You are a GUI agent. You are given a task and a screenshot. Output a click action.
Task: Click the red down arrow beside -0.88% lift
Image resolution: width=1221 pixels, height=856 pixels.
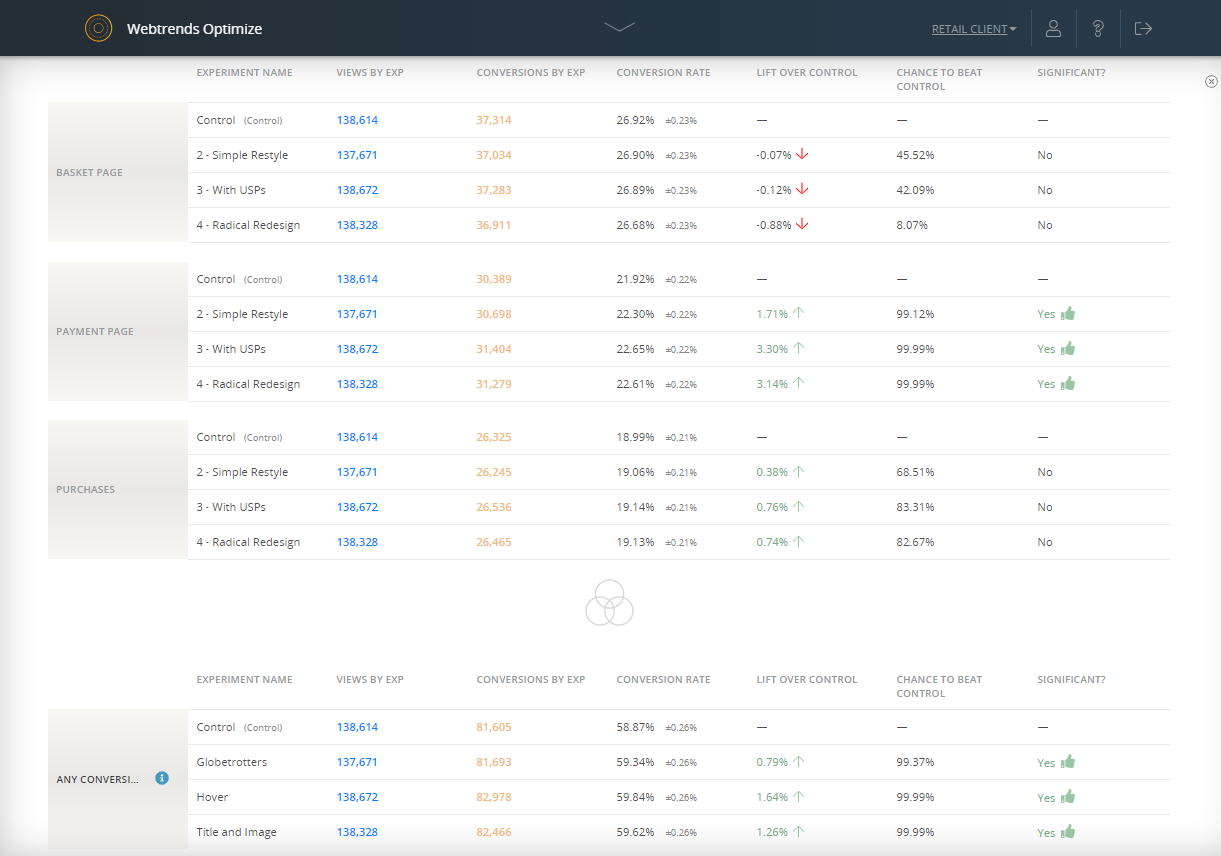click(802, 225)
